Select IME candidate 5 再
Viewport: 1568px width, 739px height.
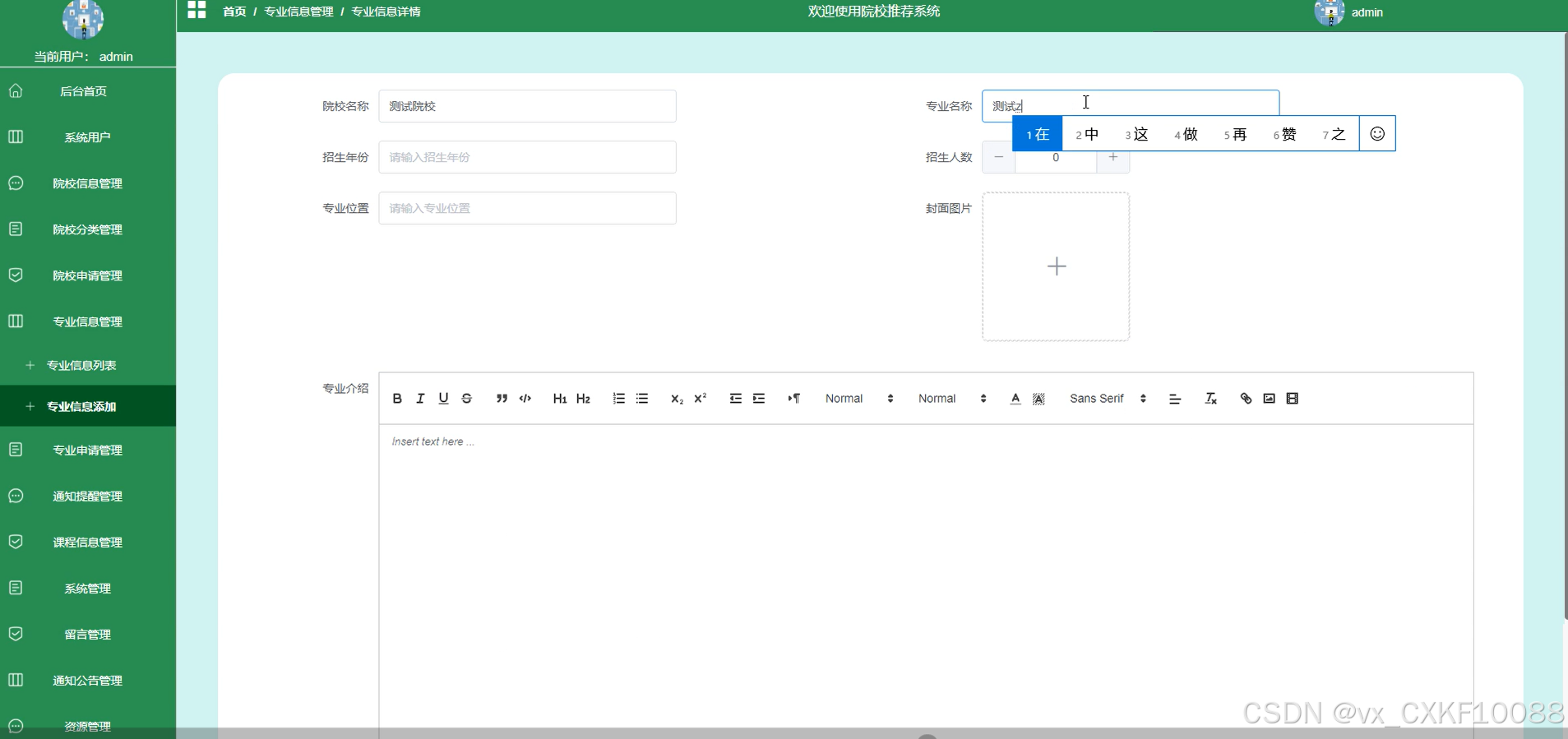[x=1235, y=134]
